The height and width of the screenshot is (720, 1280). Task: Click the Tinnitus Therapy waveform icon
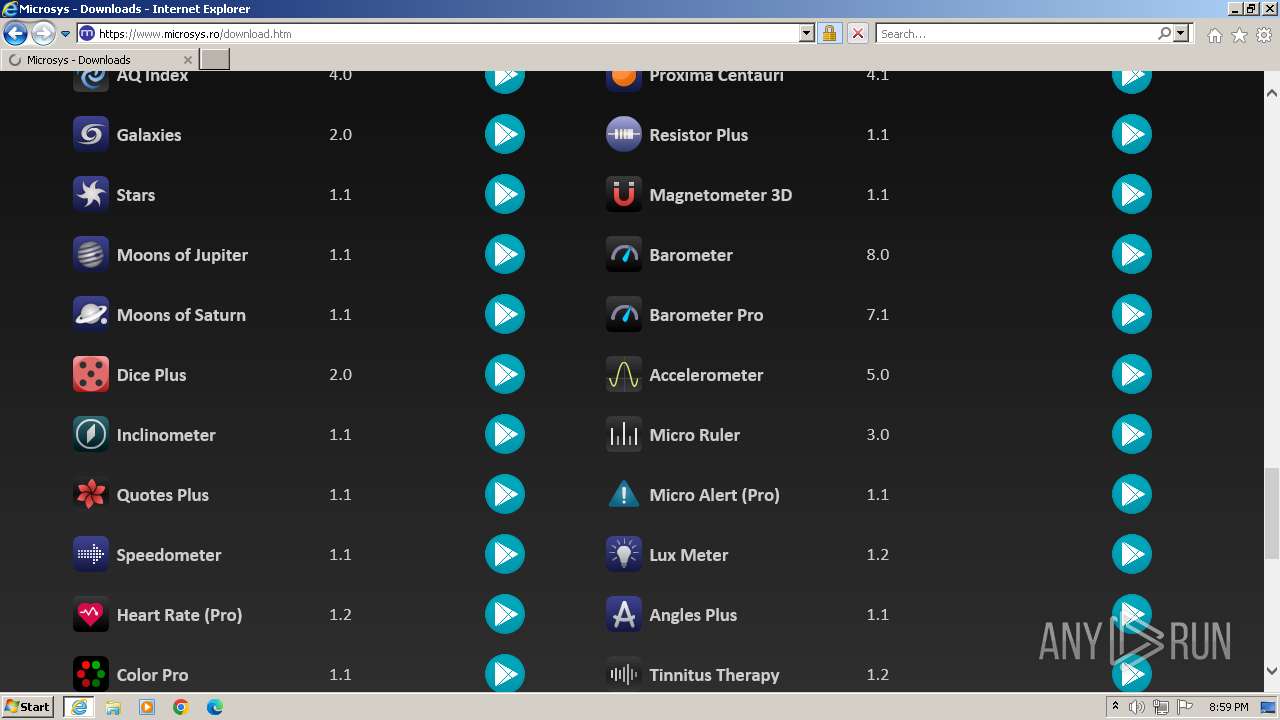tap(624, 674)
